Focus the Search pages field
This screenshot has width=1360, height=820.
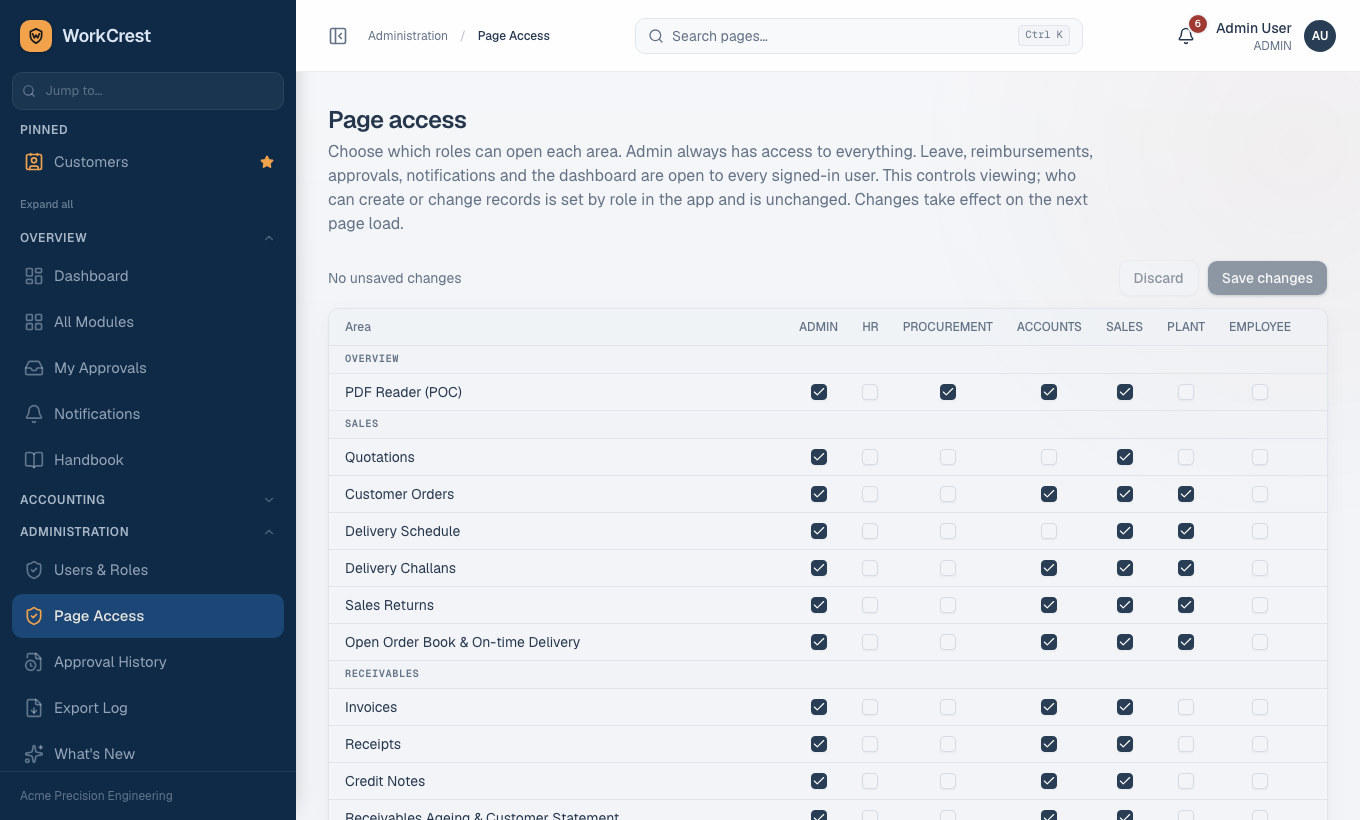click(859, 36)
